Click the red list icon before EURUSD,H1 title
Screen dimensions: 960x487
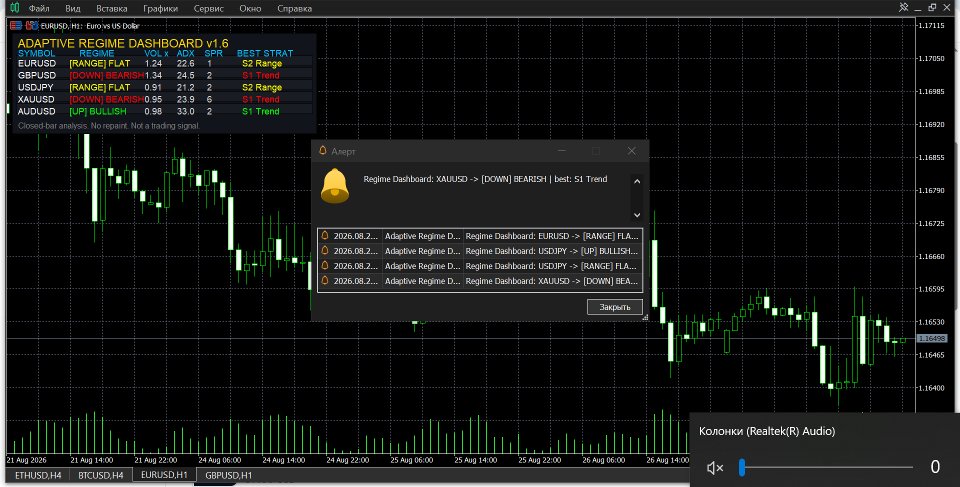click(16, 26)
